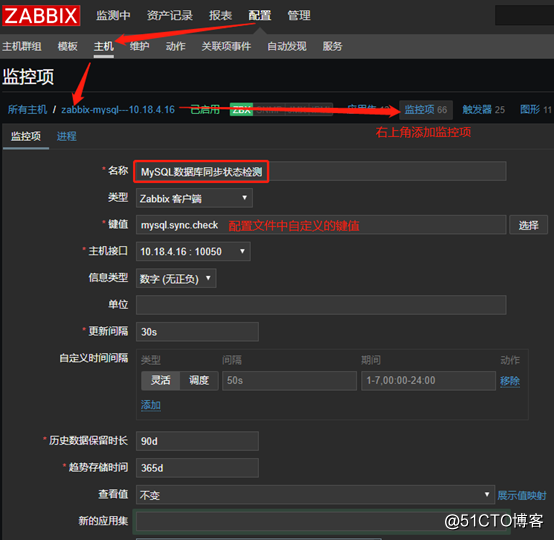Image resolution: width=554 pixels, height=540 pixels.
Task: Switch to the 监控项 form tab
Action: [x=26, y=136]
